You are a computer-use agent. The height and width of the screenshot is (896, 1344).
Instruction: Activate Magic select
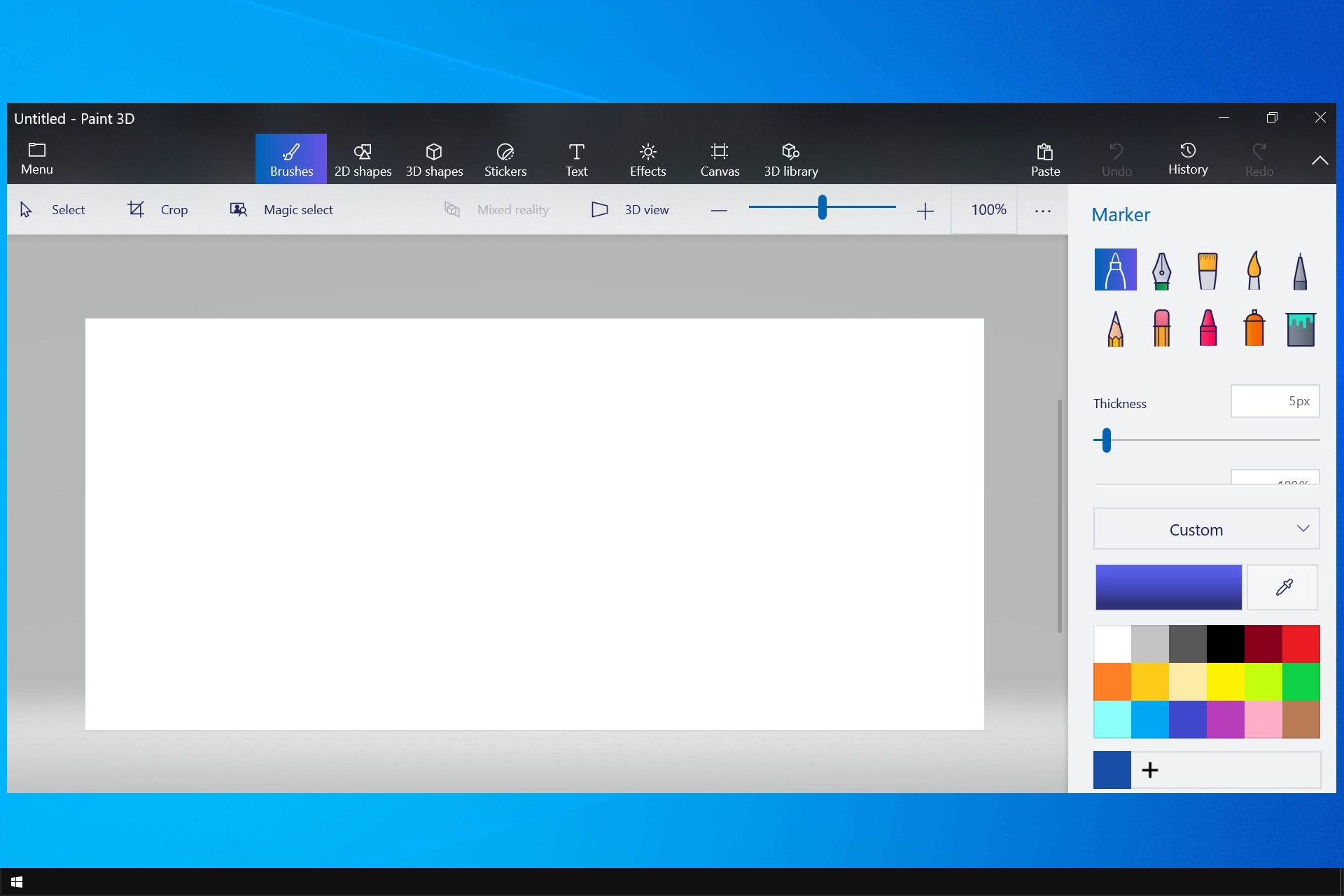coord(281,209)
